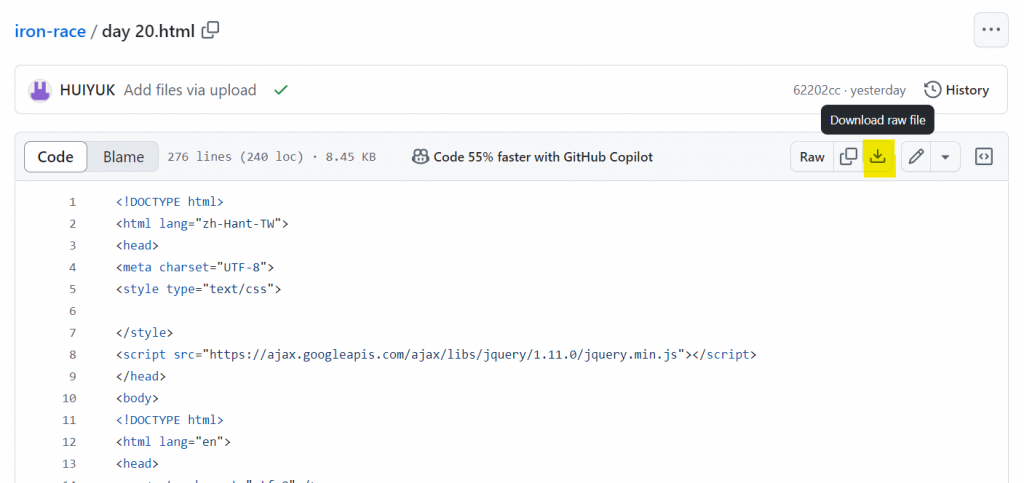Expand the edit options dropdown arrow

click(x=944, y=157)
